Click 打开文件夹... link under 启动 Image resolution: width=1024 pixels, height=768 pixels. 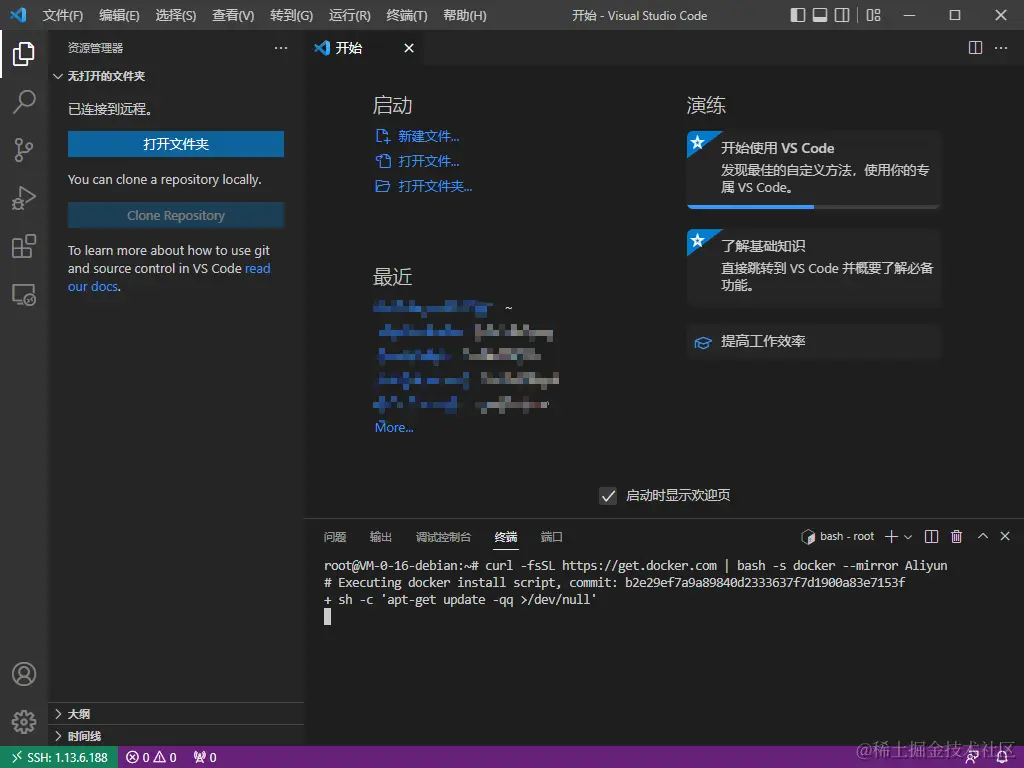coord(423,186)
